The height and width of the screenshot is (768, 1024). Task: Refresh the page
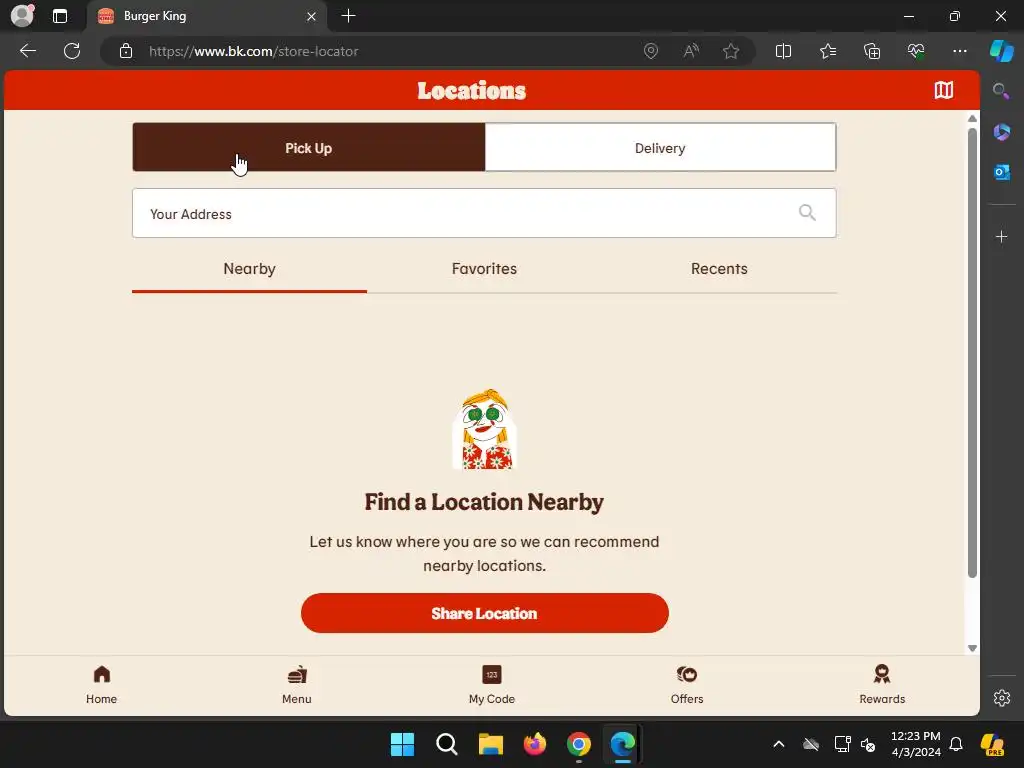click(72, 51)
